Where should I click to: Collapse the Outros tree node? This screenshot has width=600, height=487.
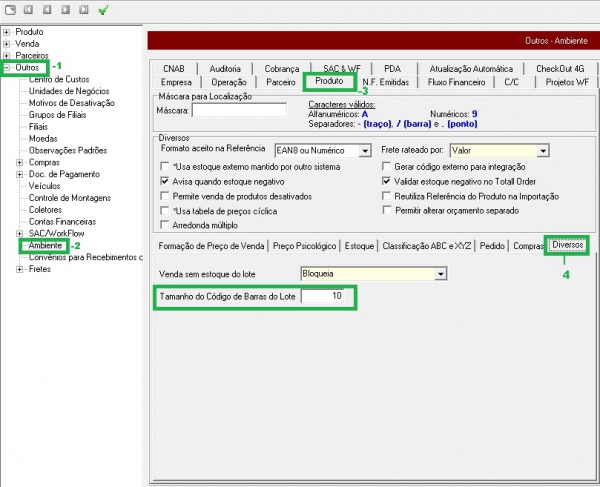7,68
